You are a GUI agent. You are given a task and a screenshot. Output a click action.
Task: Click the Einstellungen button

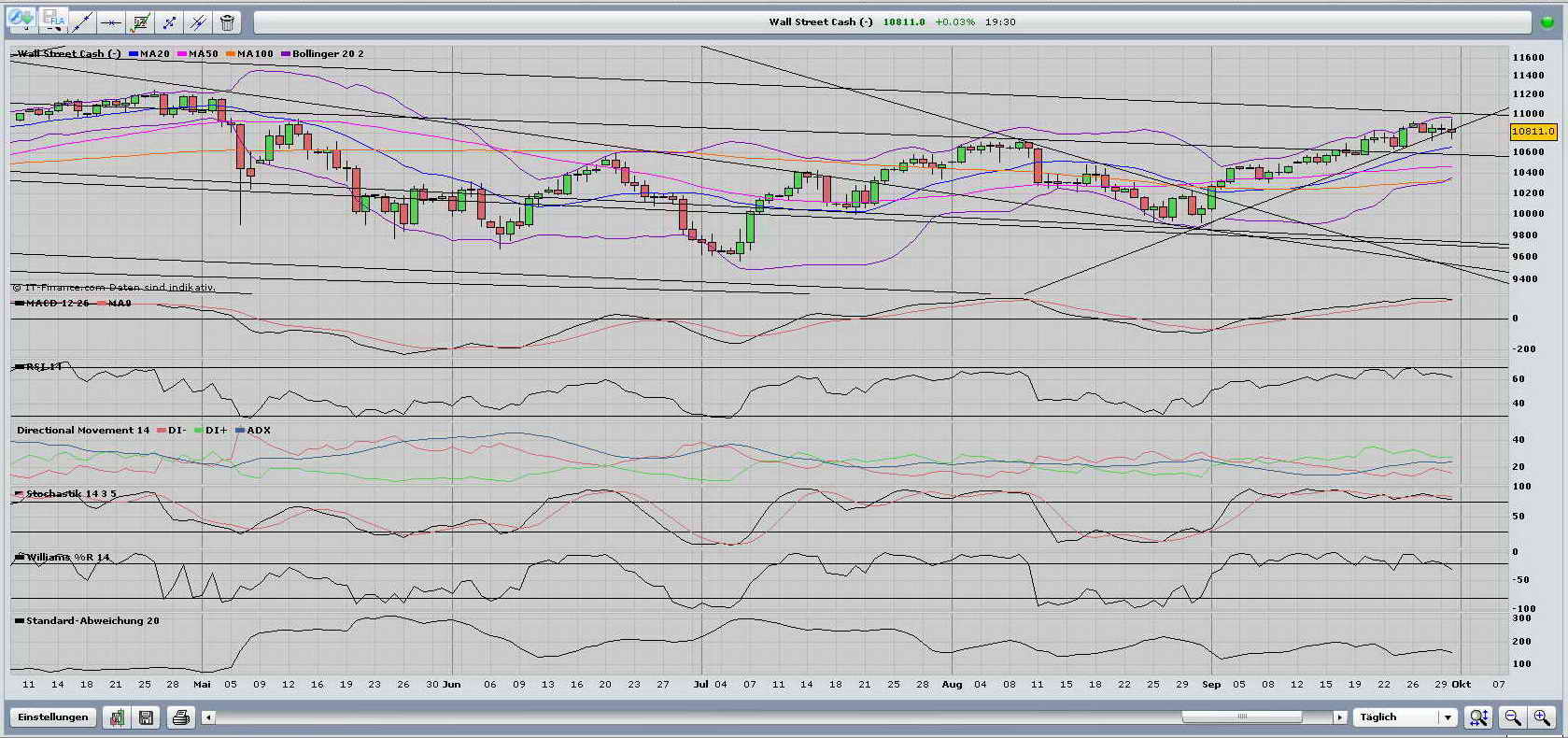click(53, 717)
